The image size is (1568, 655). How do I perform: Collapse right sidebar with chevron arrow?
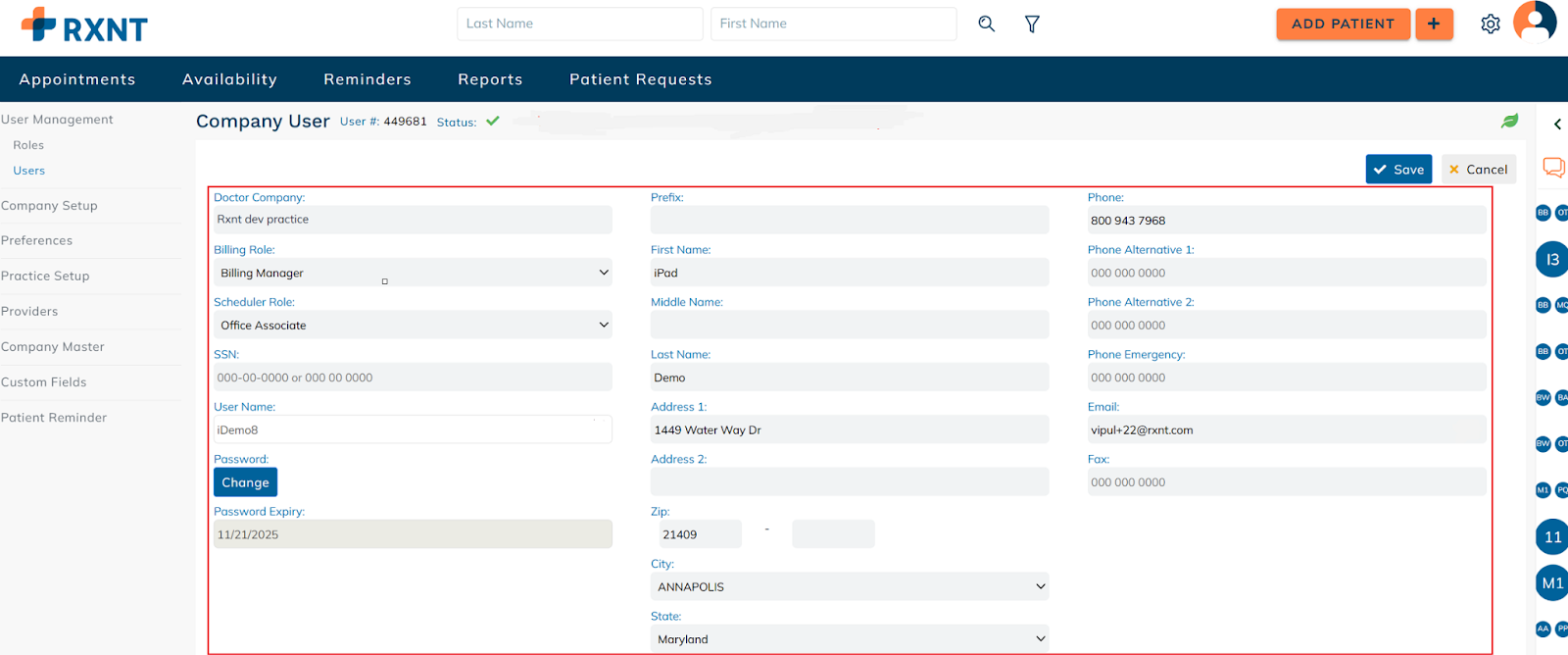click(x=1557, y=125)
